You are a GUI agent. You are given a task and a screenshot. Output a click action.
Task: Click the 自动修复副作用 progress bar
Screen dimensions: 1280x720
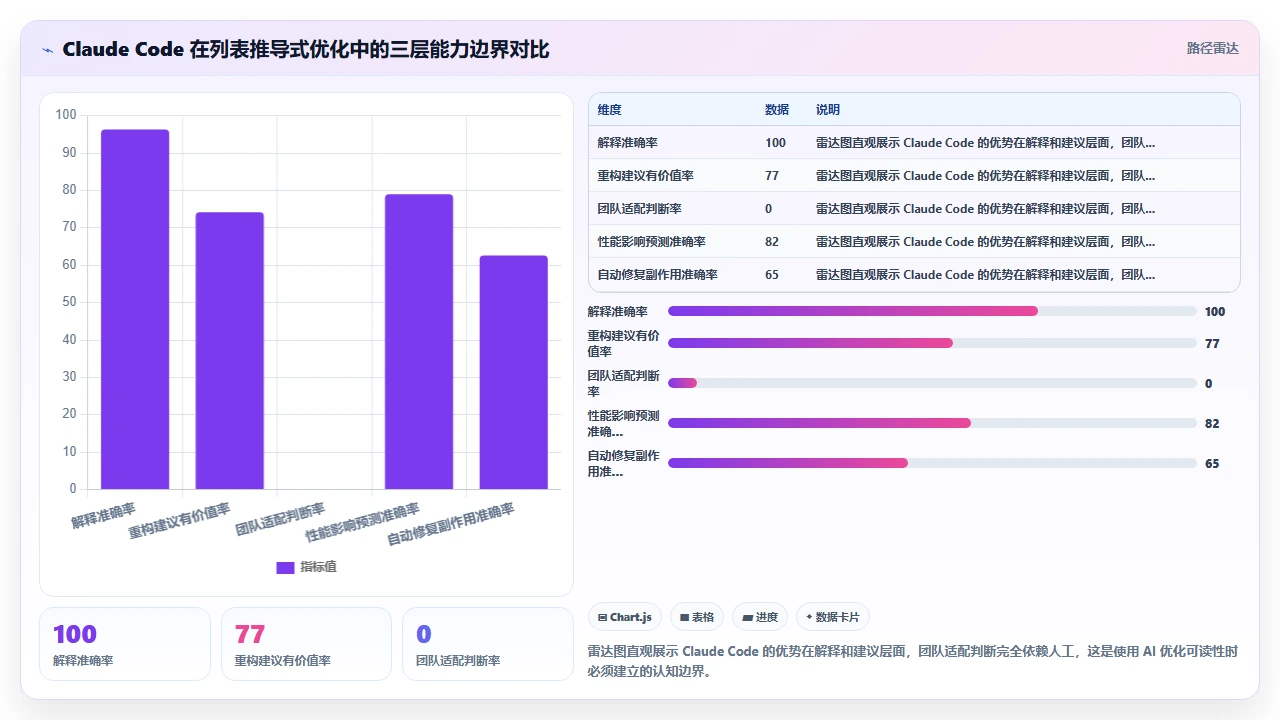pos(932,463)
